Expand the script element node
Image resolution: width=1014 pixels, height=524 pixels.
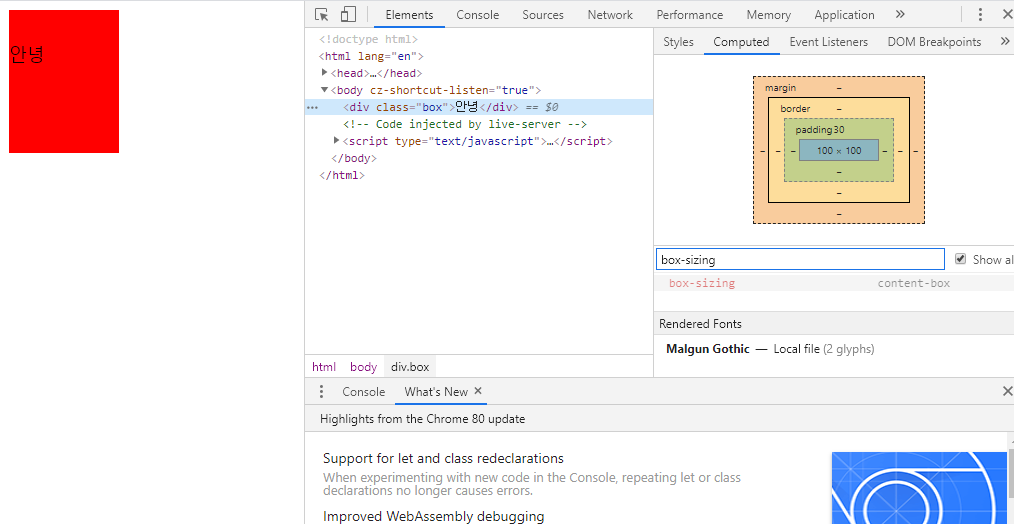tap(336, 140)
